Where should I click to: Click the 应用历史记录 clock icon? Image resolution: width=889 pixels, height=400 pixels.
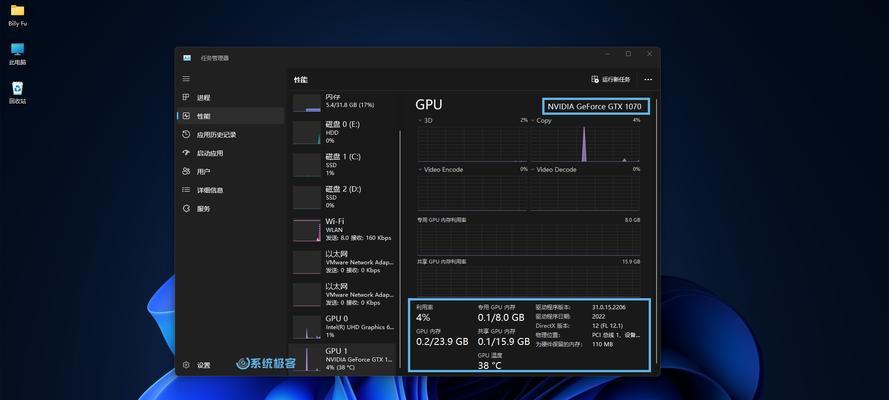click(186, 134)
